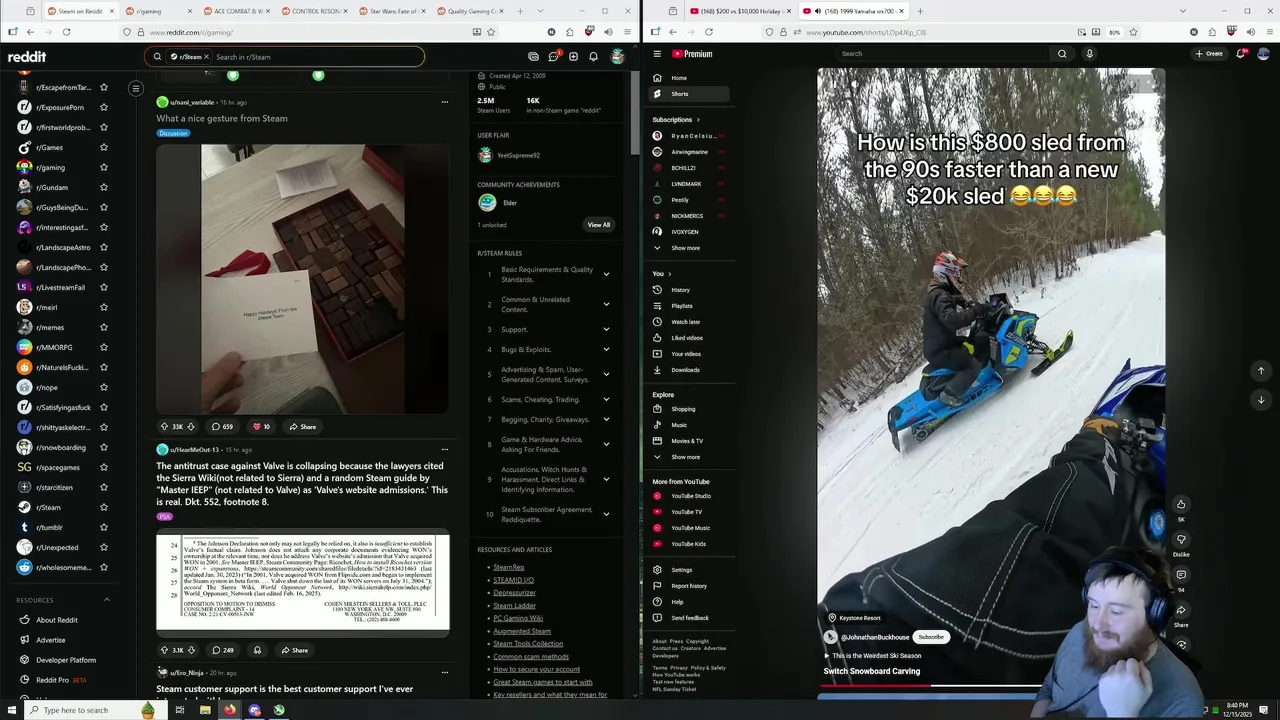Expand rule 1 Basic Requirements & Quality Standards
This screenshot has height=720, width=1280.
point(606,274)
